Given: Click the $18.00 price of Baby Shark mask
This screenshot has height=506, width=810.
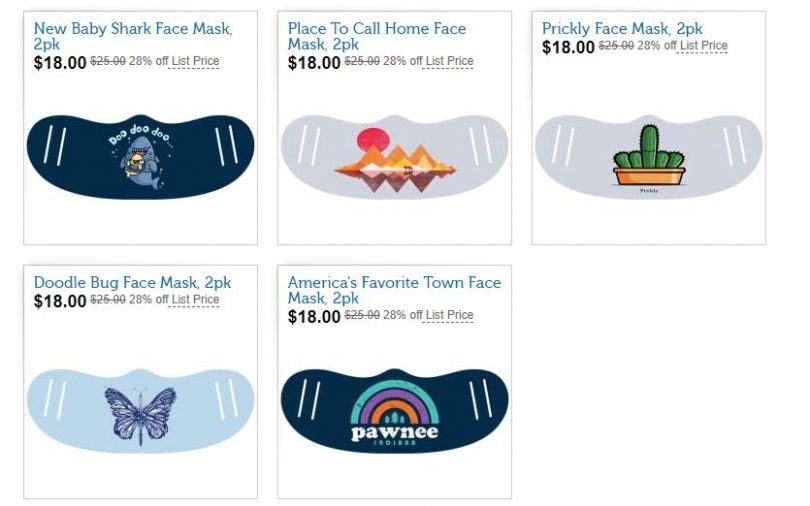Looking at the screenshot, I should (x=60, y=63).
